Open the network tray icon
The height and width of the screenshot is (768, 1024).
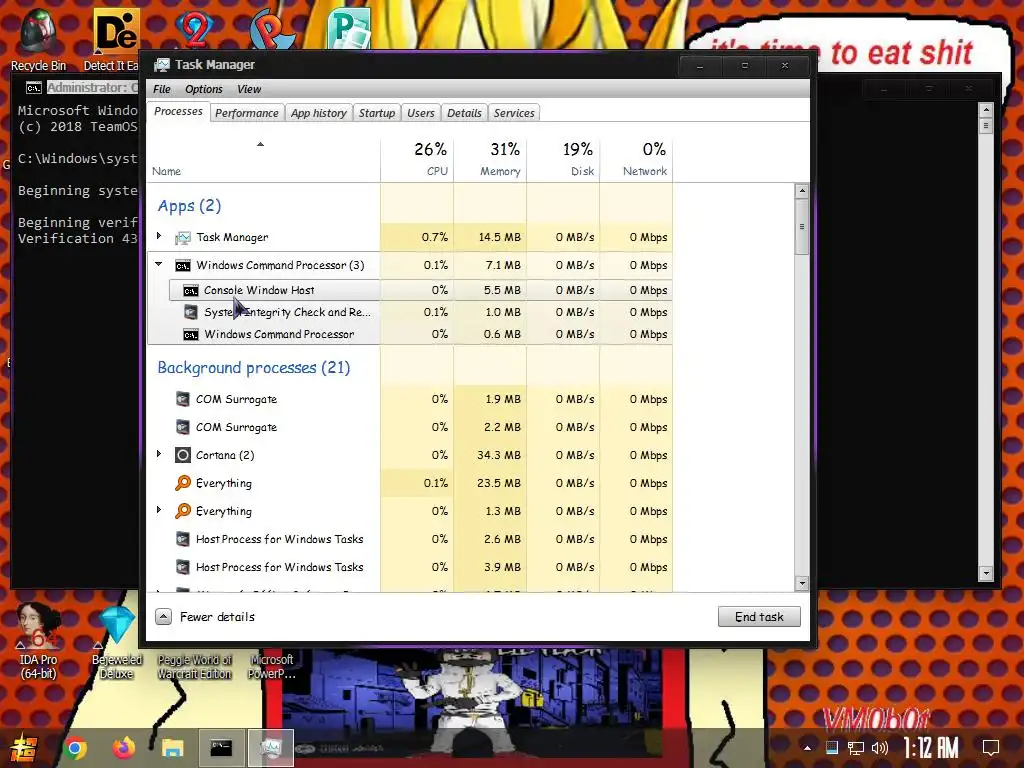click(x=856, y=748)
